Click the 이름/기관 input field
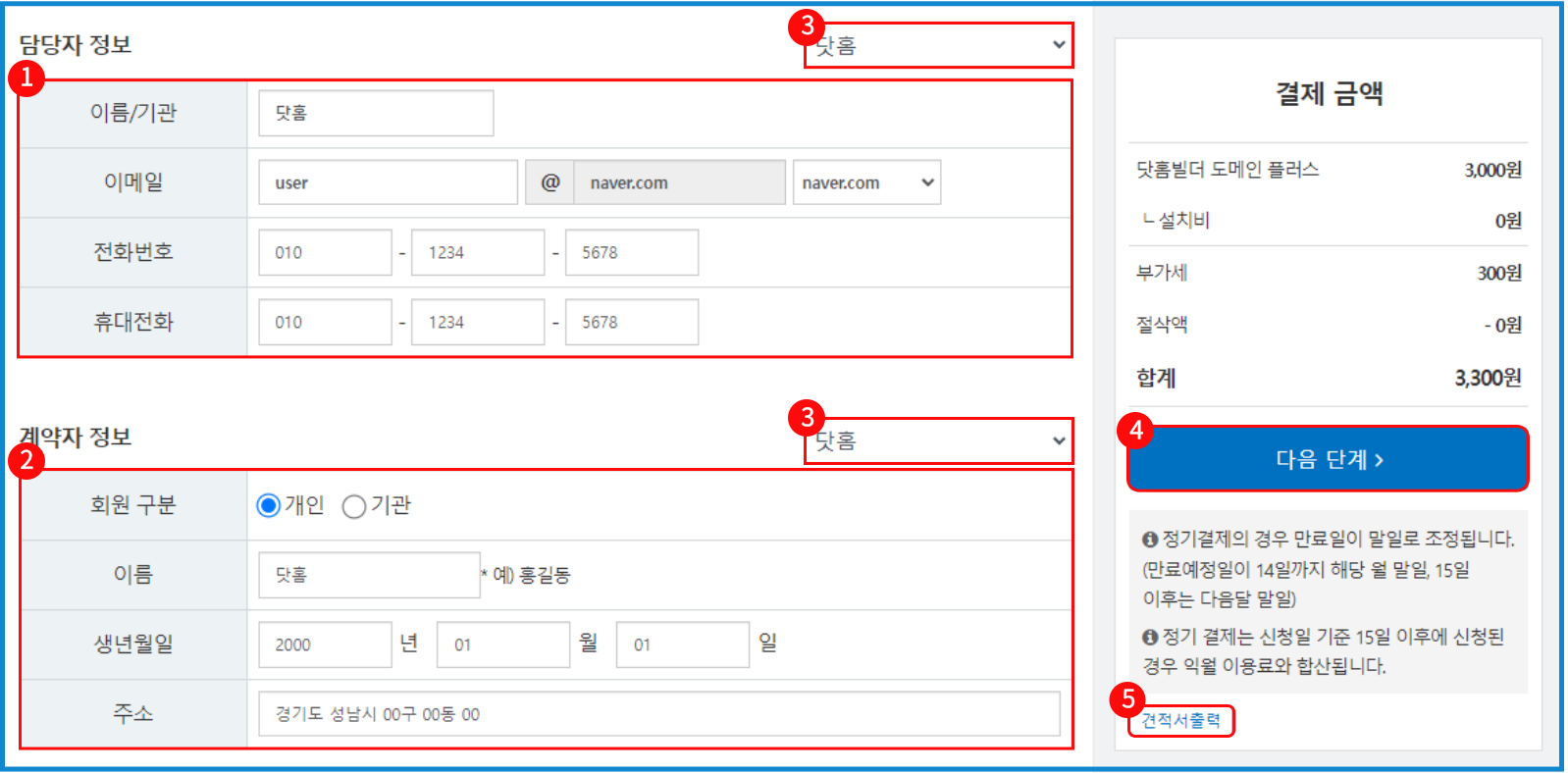Viewport: 1568px width, 773px height. click(376, 114)
